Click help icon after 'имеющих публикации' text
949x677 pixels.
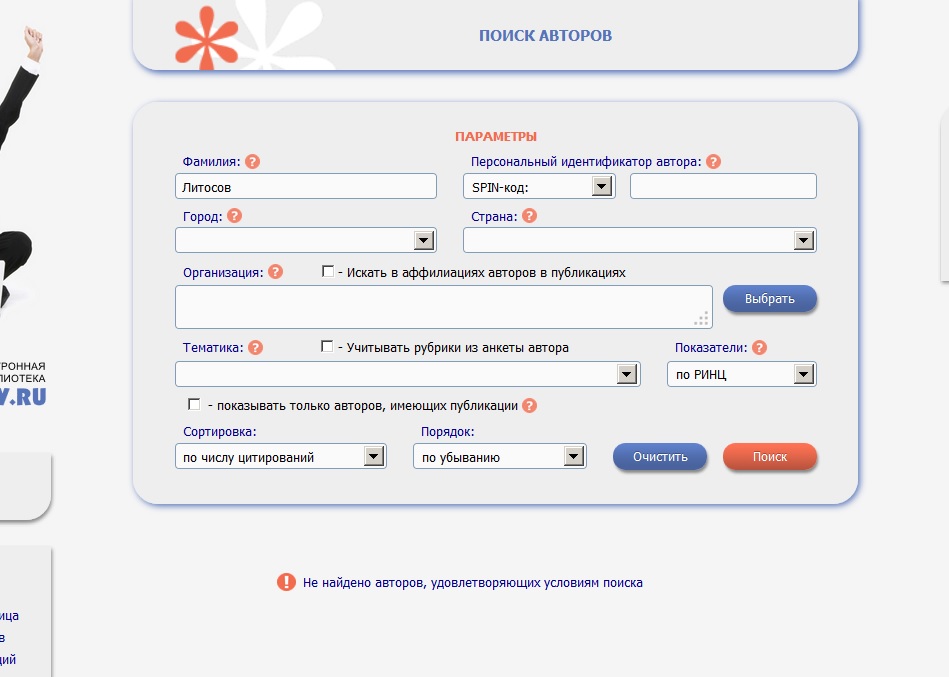tap(530, 405)
